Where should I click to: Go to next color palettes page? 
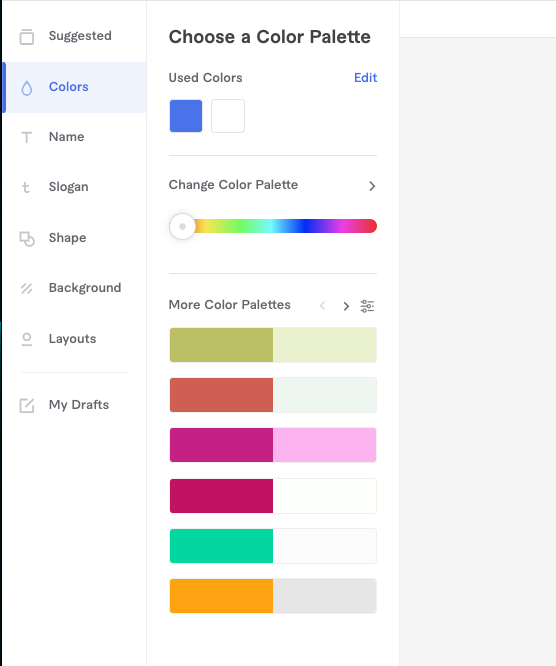click(346, 306)
